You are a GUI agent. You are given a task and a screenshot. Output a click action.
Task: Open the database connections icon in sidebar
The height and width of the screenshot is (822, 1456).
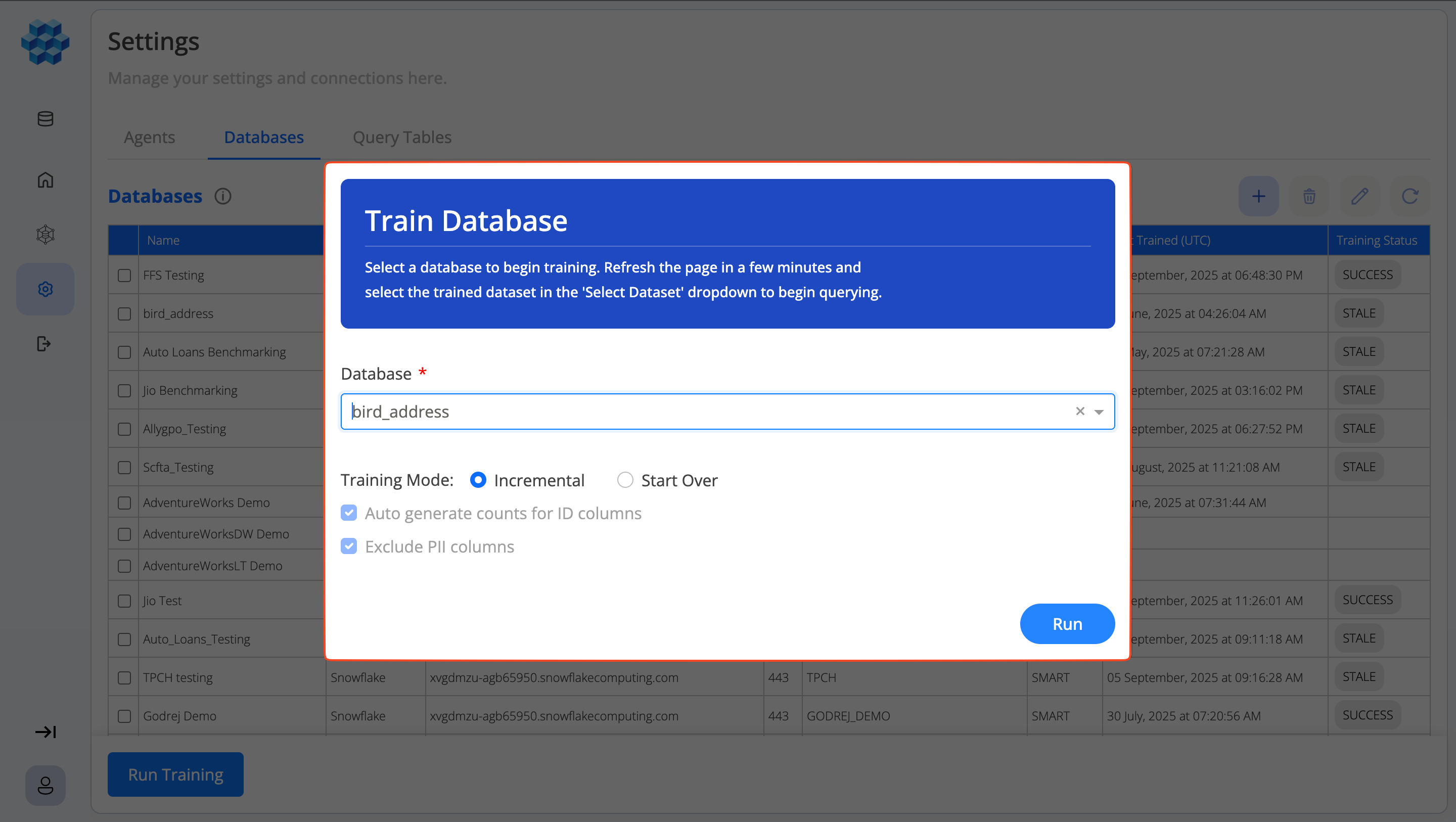pos(44,119)
